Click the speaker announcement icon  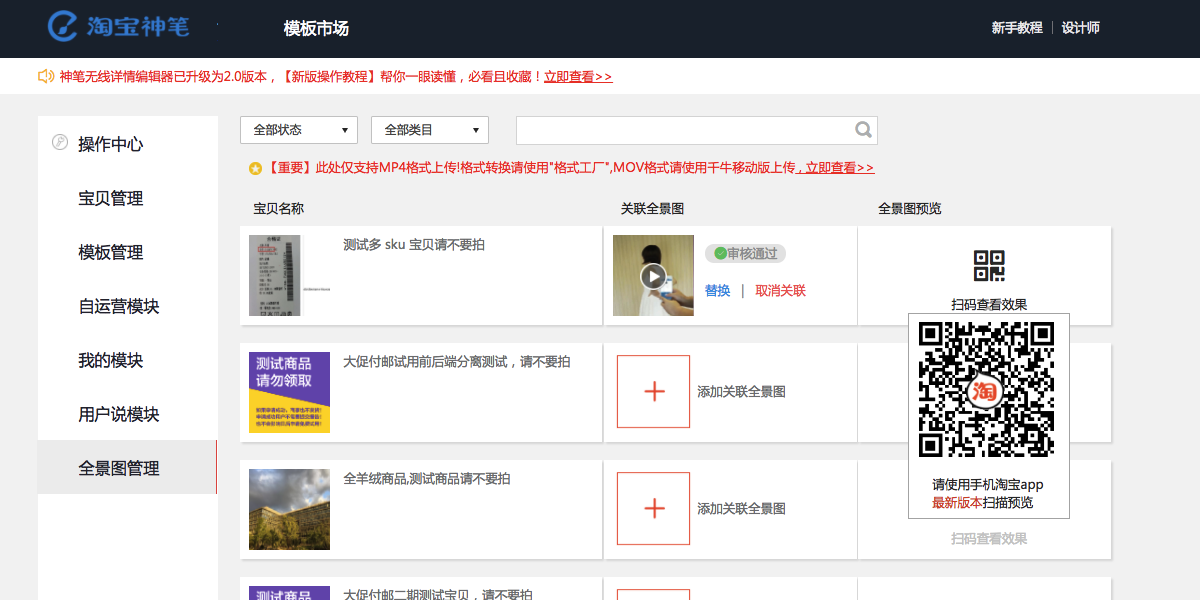[46, 76]
